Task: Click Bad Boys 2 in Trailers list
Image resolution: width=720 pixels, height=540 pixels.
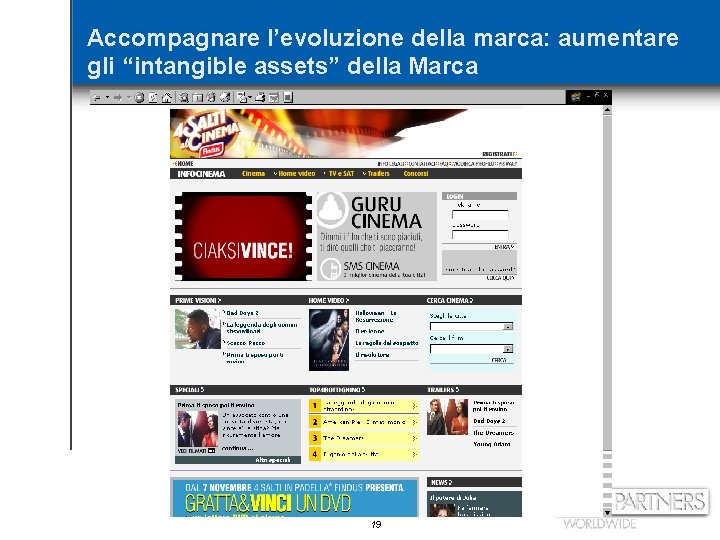Action: pyautogui.click(x=489, y=421)
